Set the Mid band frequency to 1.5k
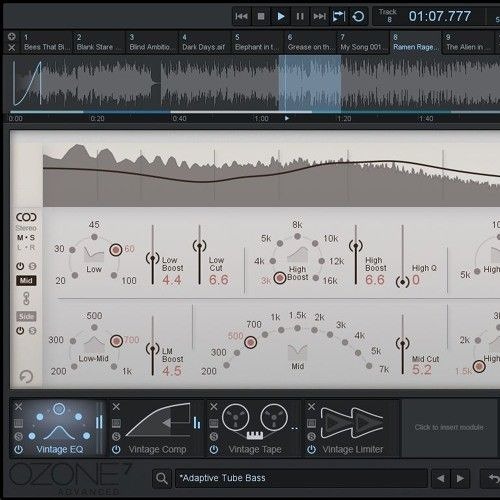This screenshot has width=500, height=500. coord(297,328)
